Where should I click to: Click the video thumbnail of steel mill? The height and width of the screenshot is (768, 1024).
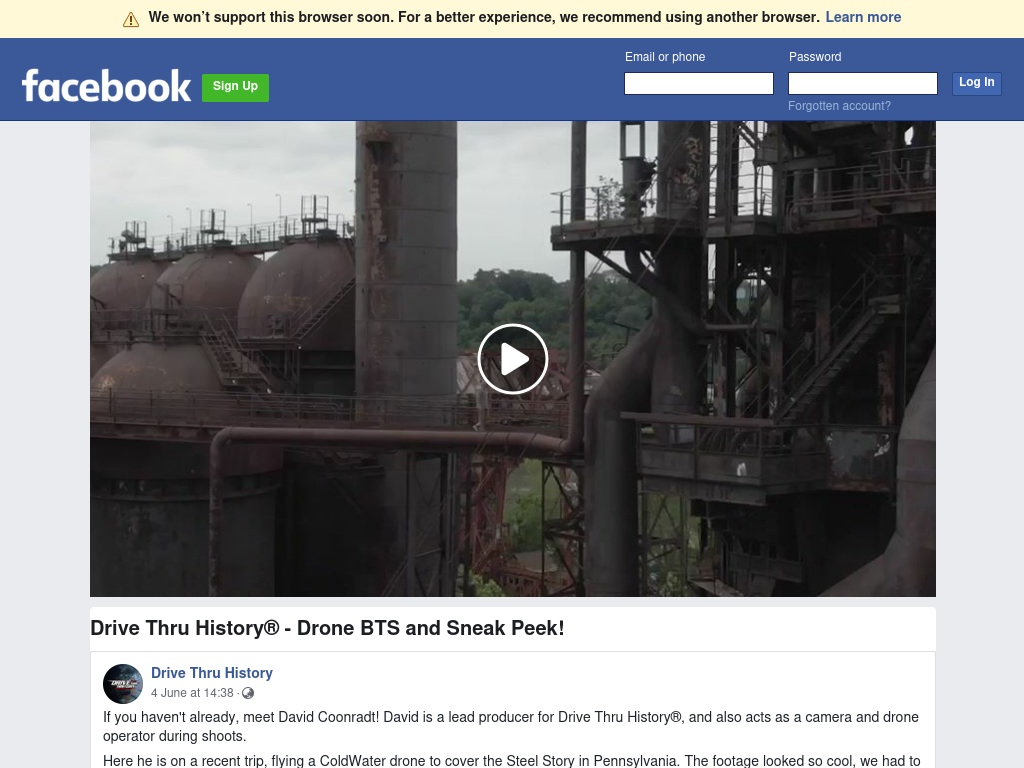coord(513,359)
